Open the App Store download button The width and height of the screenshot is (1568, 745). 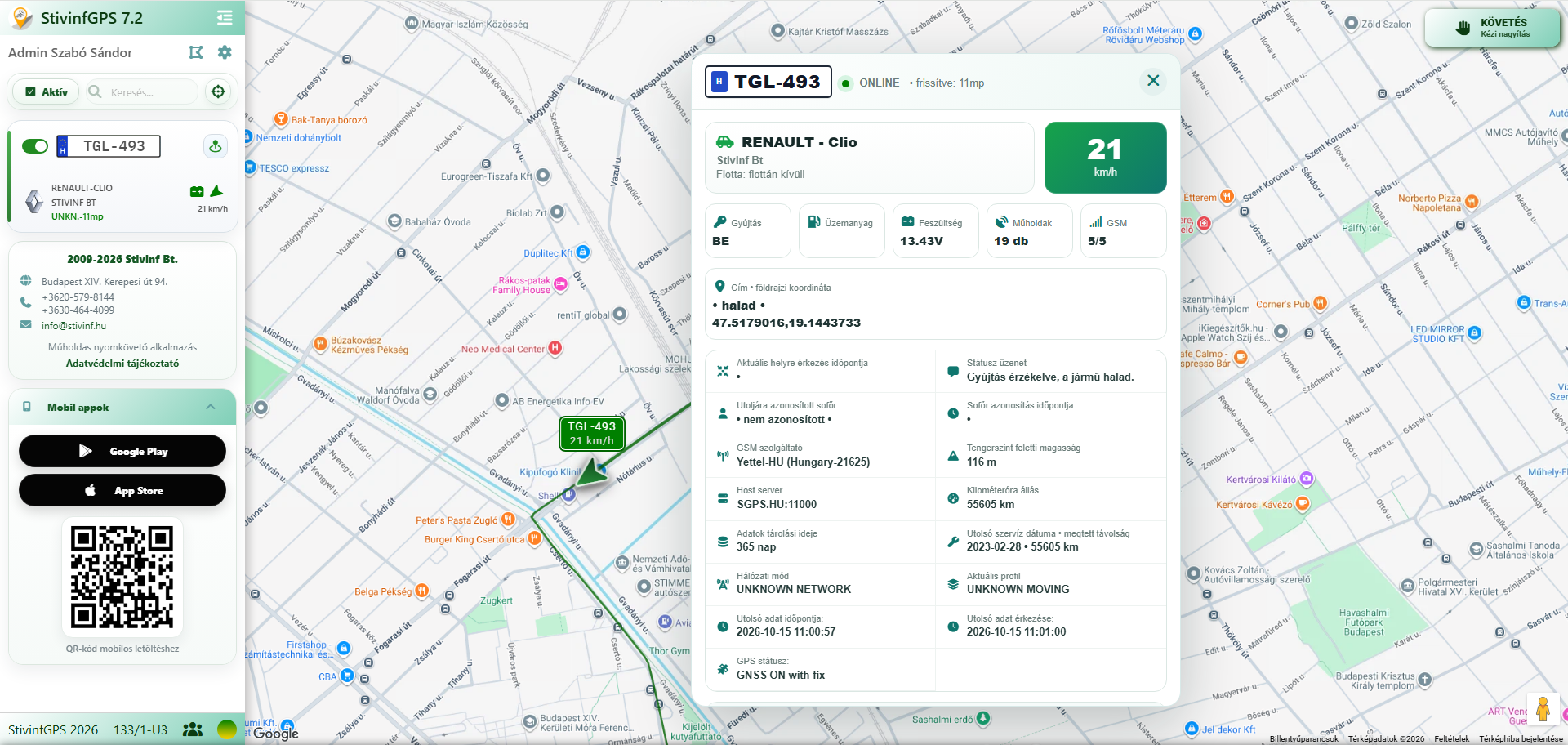click(122, 490)
